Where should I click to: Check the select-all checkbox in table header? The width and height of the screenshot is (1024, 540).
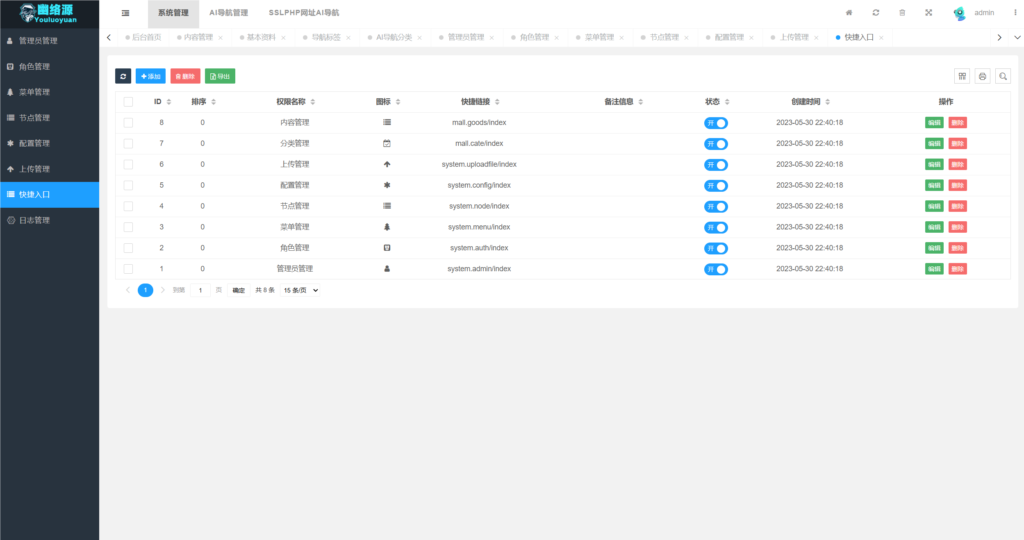pyautogui.click(x=128, y=102)
